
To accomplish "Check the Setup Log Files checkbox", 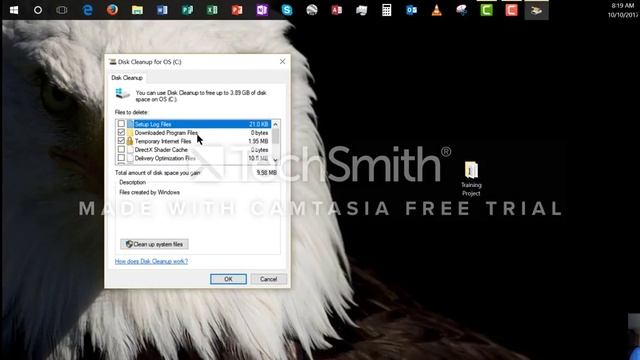I will [x=121, y=124].
